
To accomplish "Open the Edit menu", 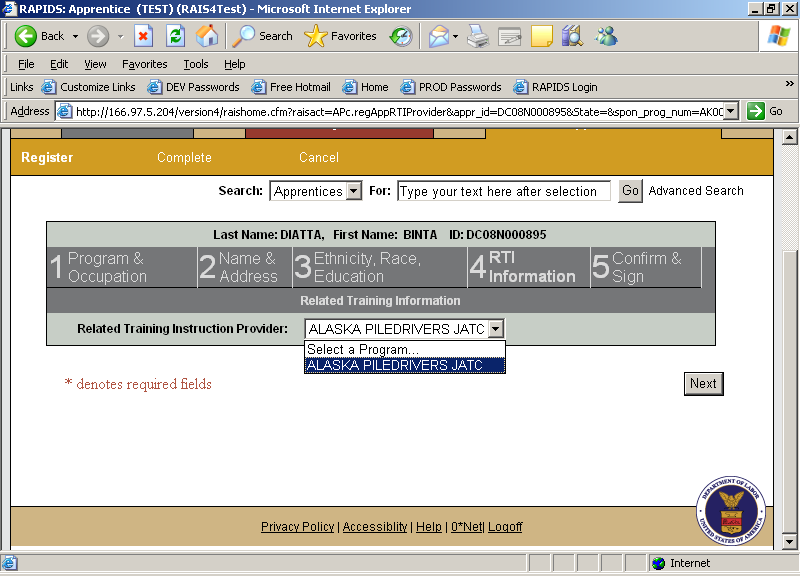I will 59,64.
